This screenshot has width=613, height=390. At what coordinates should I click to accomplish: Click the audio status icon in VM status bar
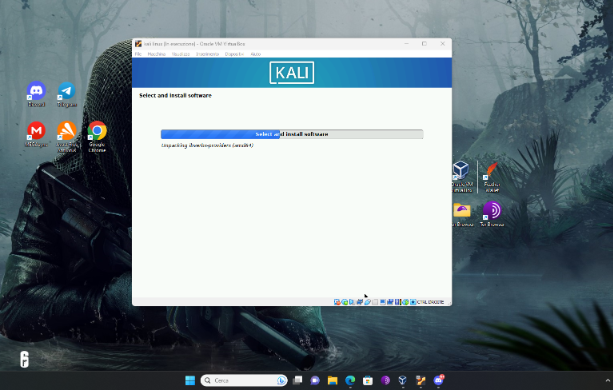[x=351, y=302]
